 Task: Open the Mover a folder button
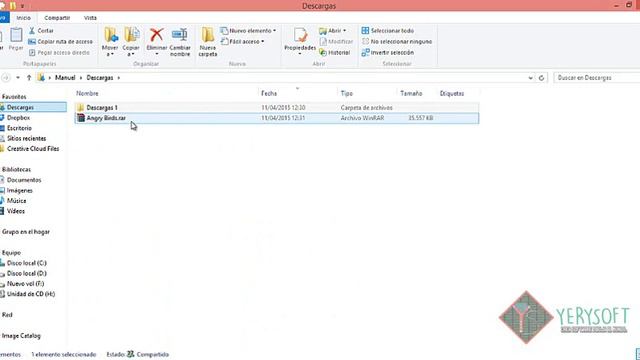[x=110, y=42]
